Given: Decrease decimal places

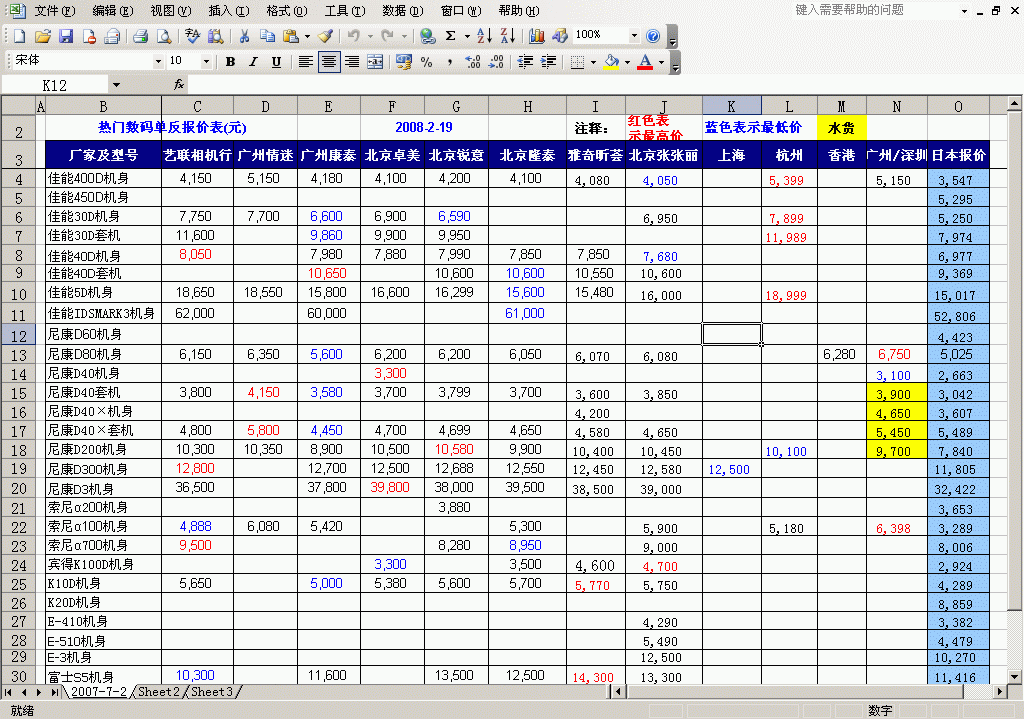Looking at the screenshot, I should (496, 62).
